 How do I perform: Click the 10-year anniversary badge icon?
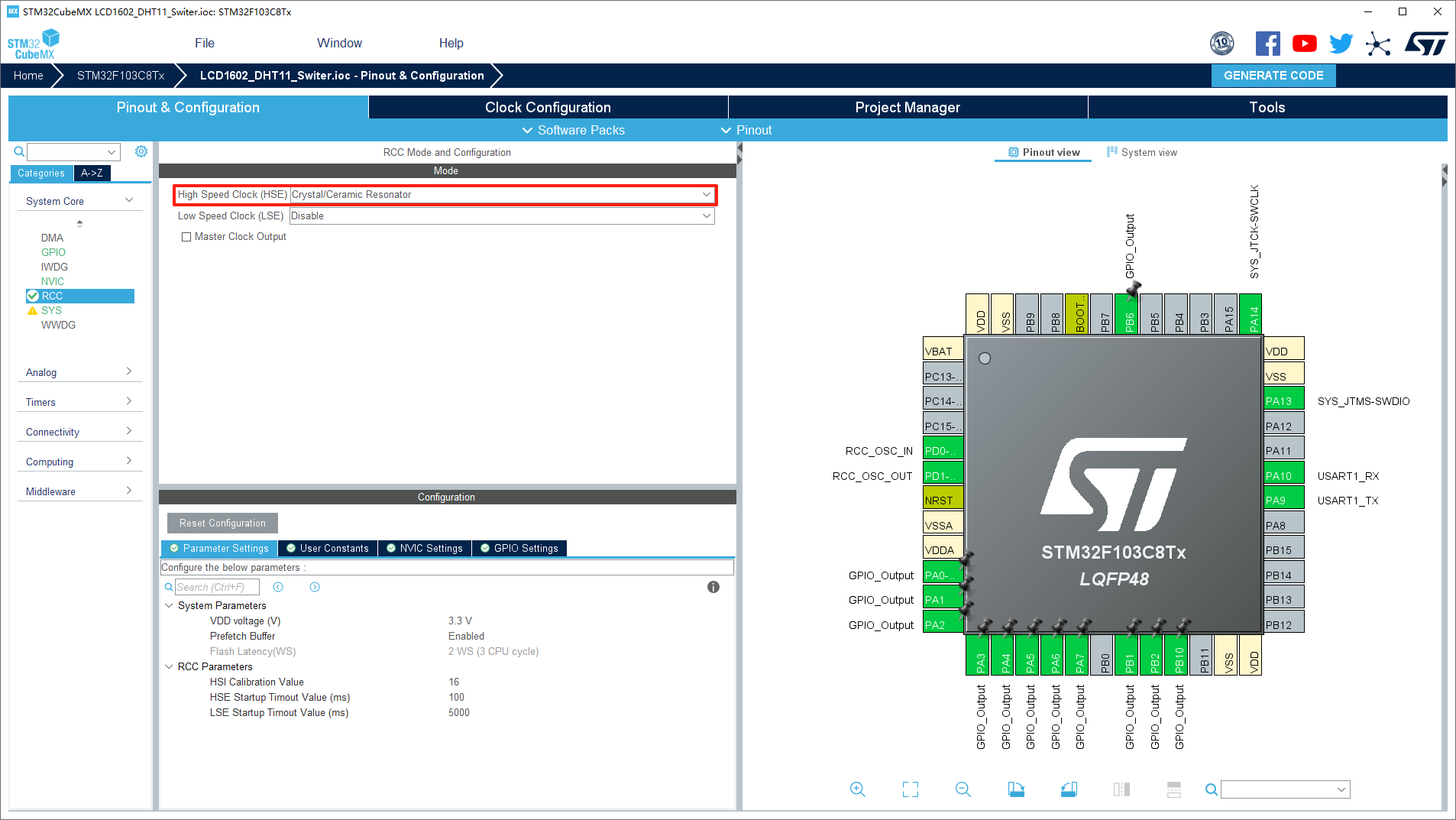[1222, 44]
